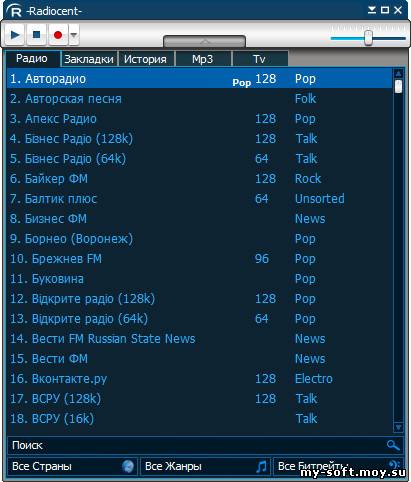Screen dimensions: 411x482
Task: Stop playback with the square button
Action: point(36,34)
